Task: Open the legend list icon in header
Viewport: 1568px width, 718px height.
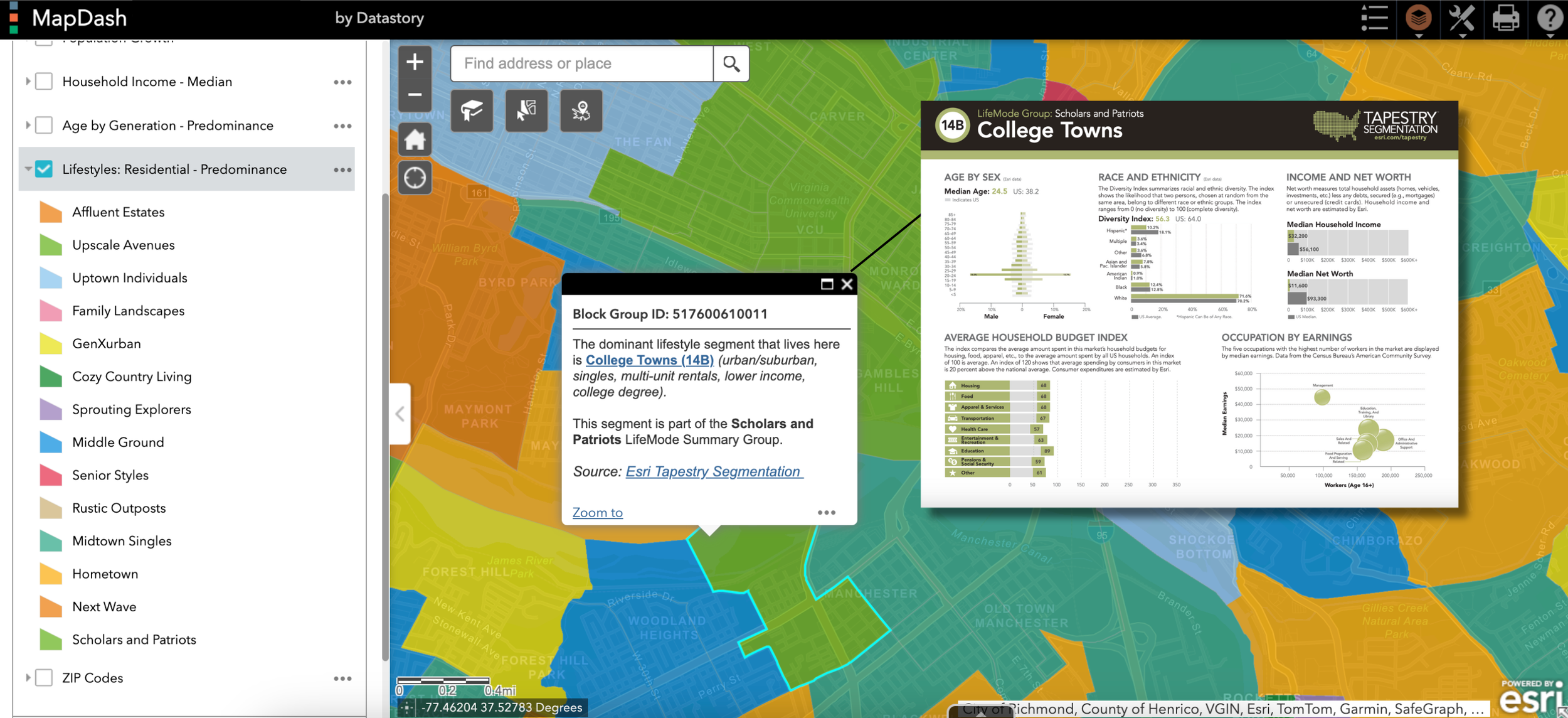Action: click(1374, 18)
